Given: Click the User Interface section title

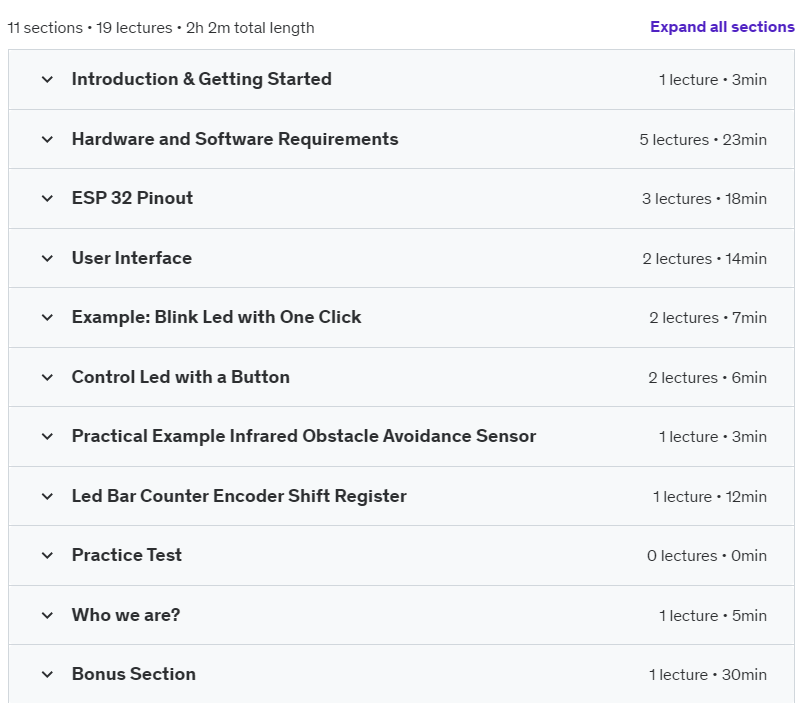Looking at the screenshot, I should click(x=131, y=258).
